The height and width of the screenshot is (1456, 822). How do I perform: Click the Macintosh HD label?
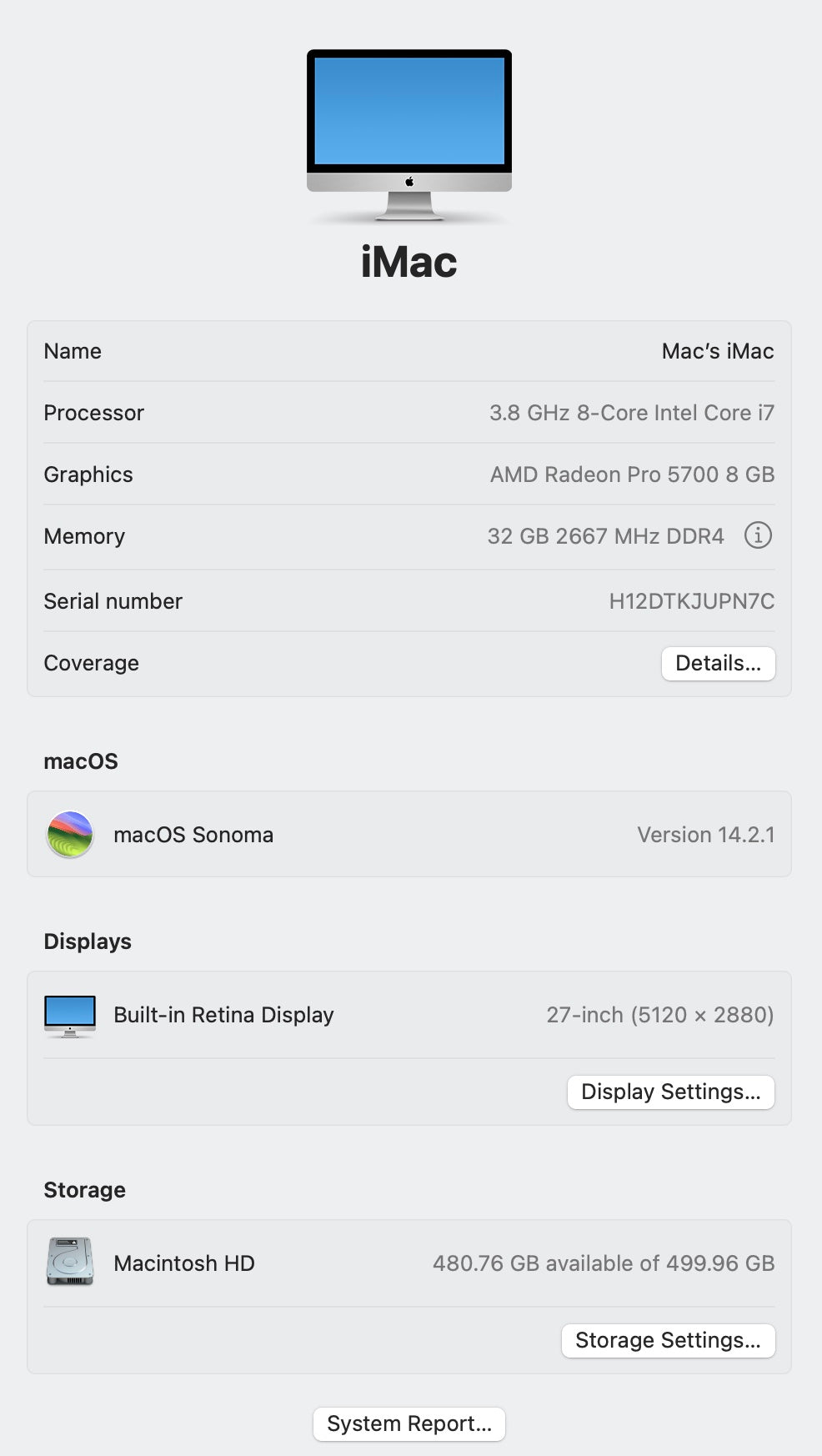pos(184,1264)
